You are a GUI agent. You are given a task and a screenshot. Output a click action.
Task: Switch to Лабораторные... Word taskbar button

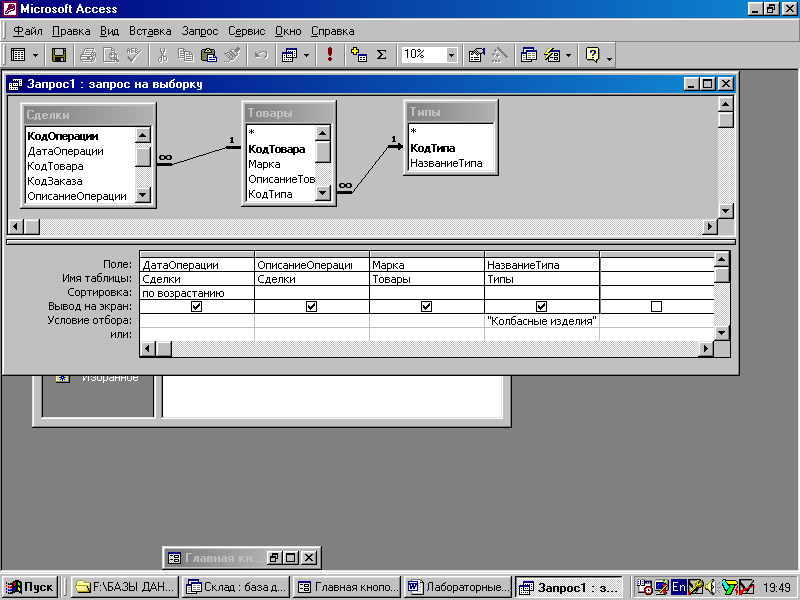pyautogui.click(x=458, y=587)
